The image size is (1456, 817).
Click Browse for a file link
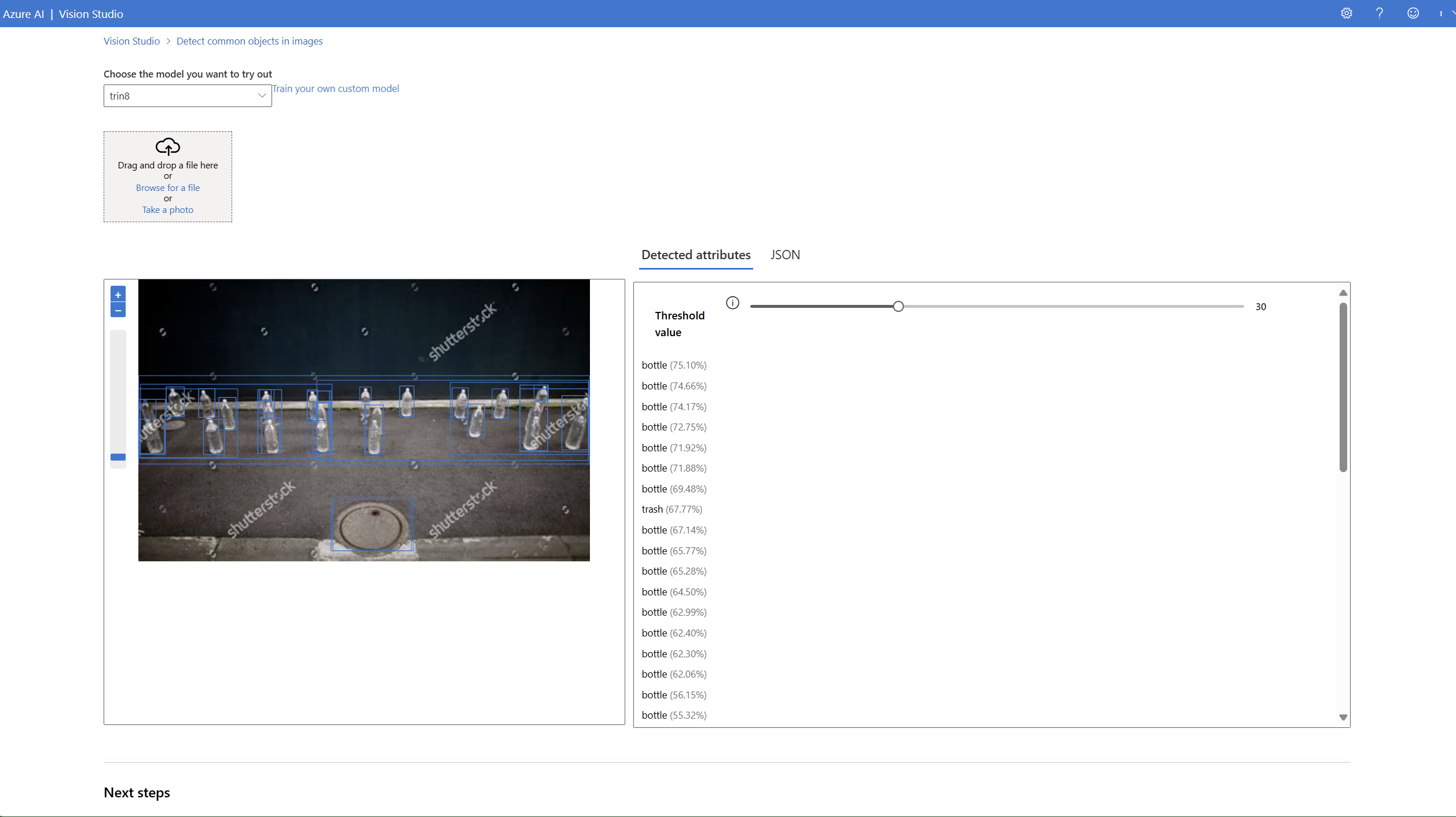pyautogui.click(x=168, y=187)
